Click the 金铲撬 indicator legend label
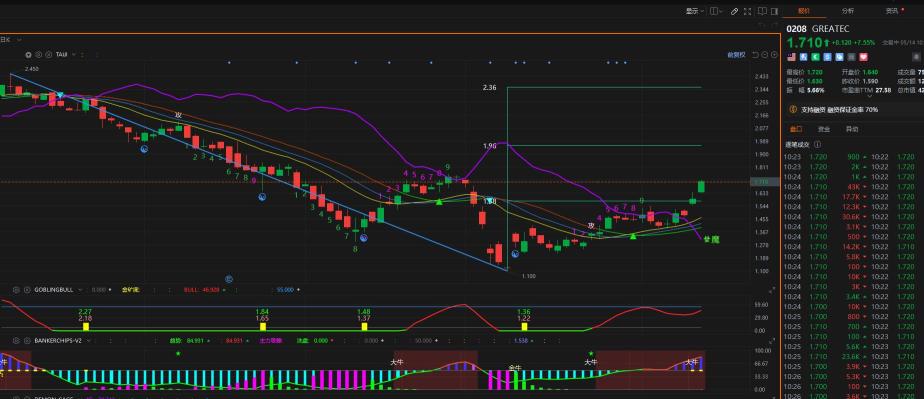924x399 pixels. pyautogui.click(x=131, y=290)
